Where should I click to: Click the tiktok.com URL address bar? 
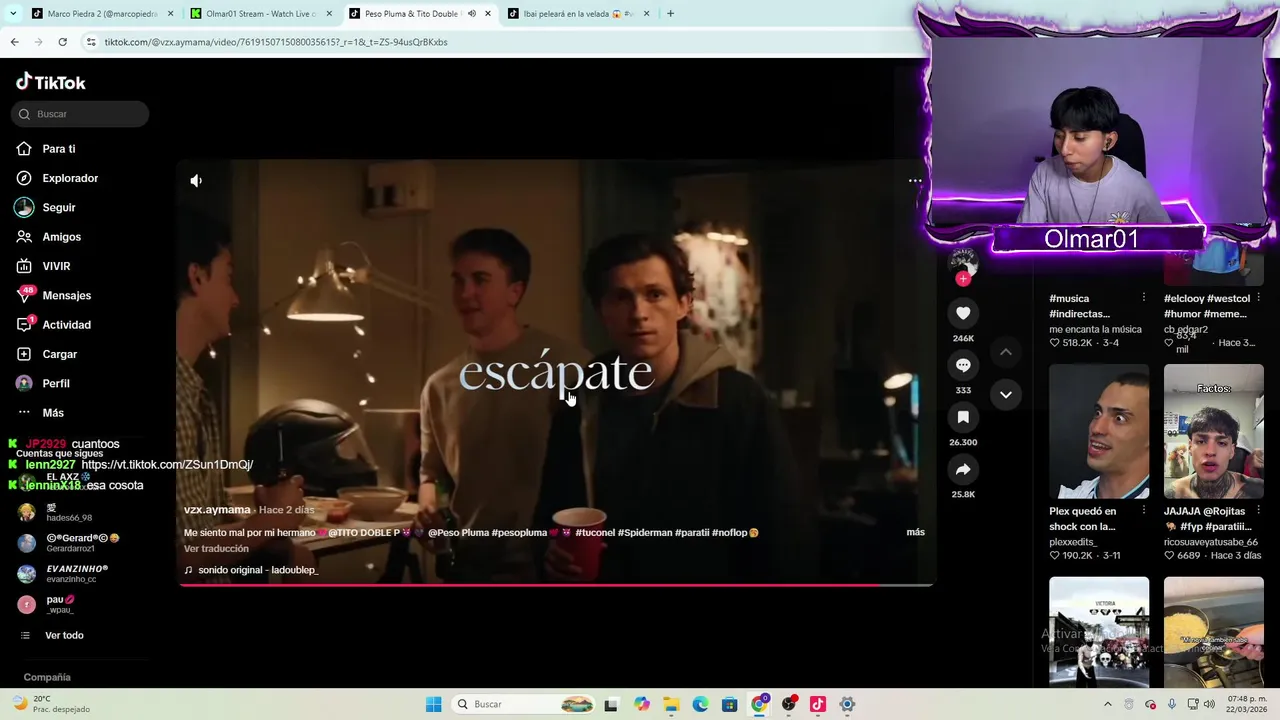point(500,42)
